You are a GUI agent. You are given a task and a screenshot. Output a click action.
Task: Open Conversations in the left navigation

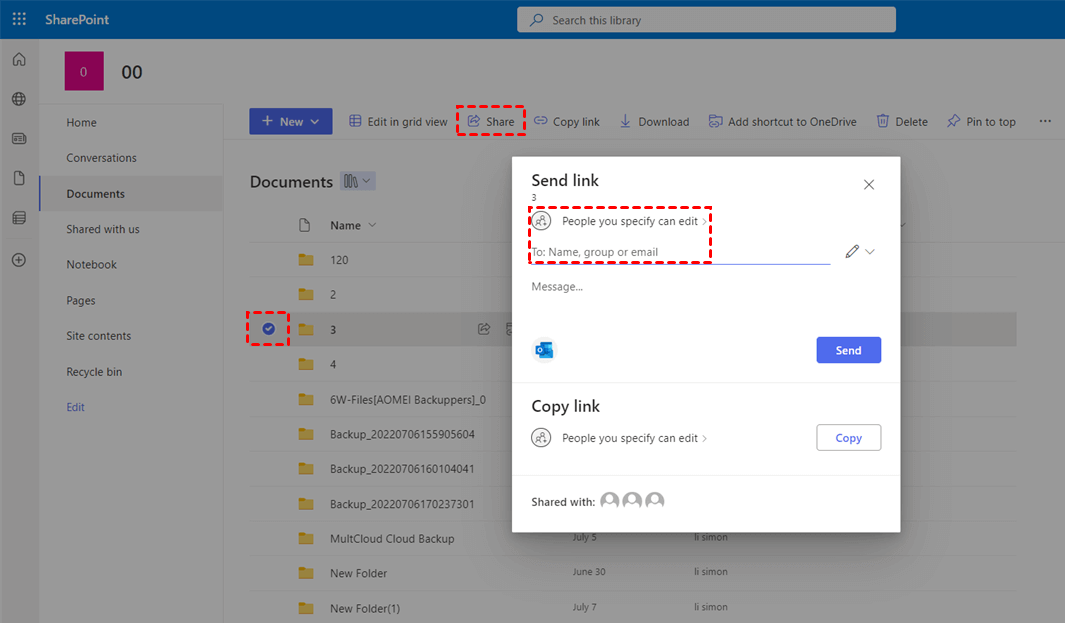click(101, 158)
